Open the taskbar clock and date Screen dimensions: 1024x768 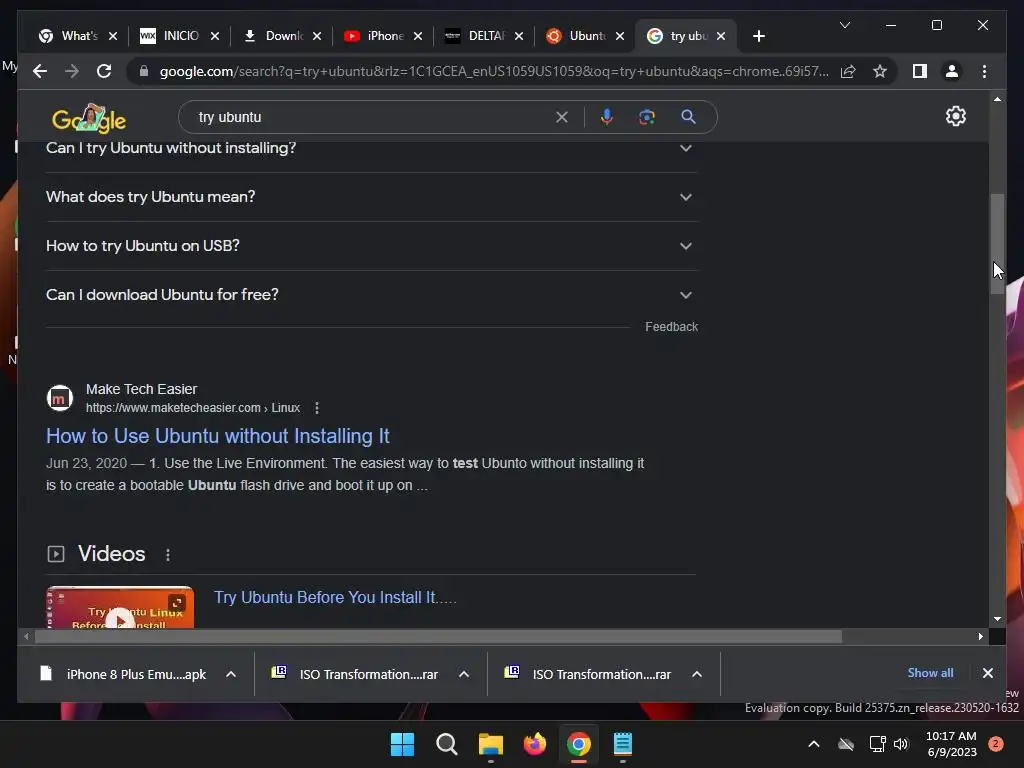click(952, 744)
